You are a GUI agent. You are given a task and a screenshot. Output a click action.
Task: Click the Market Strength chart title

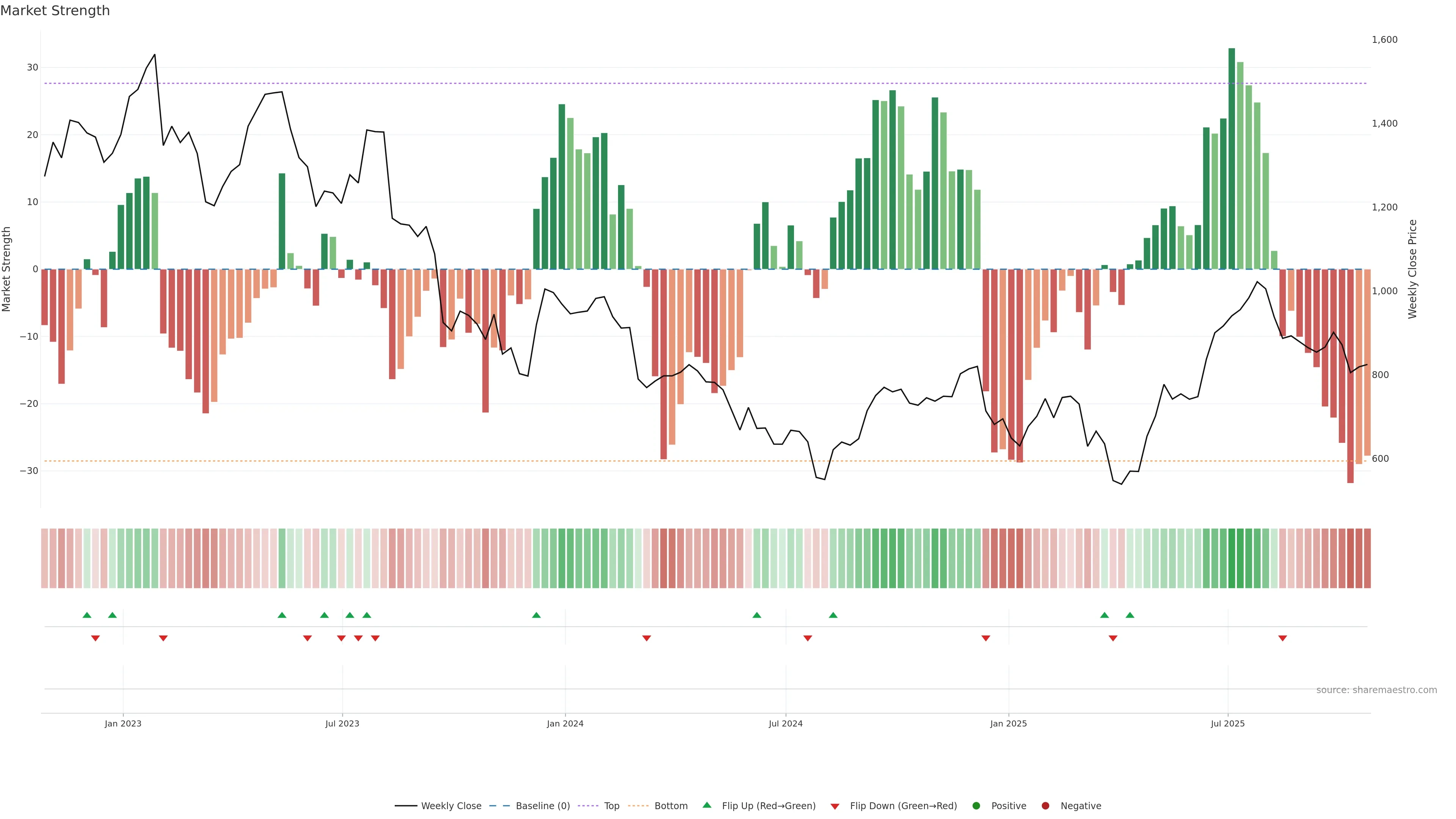(x=55, y=11)
